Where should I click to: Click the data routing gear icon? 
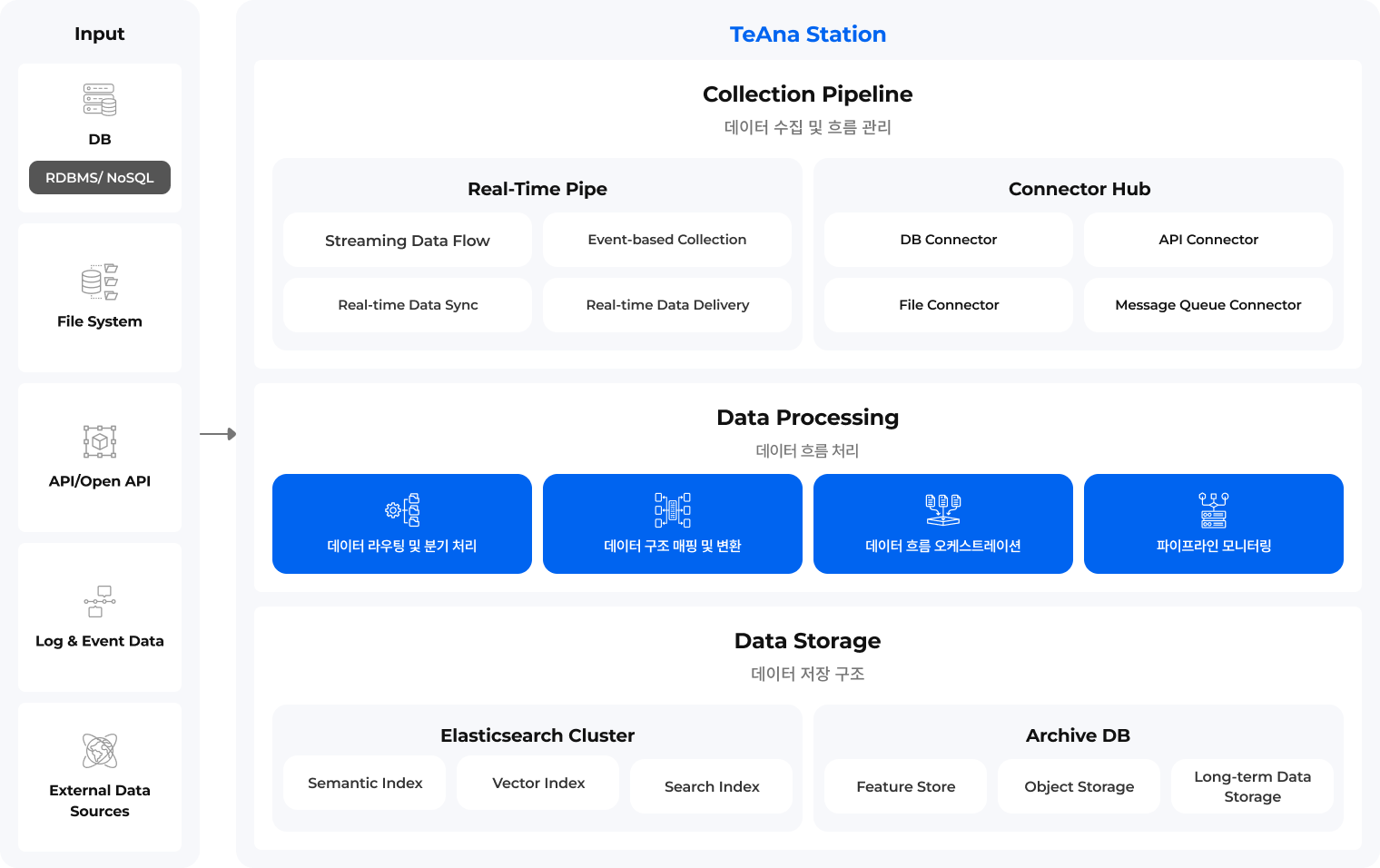402,510
